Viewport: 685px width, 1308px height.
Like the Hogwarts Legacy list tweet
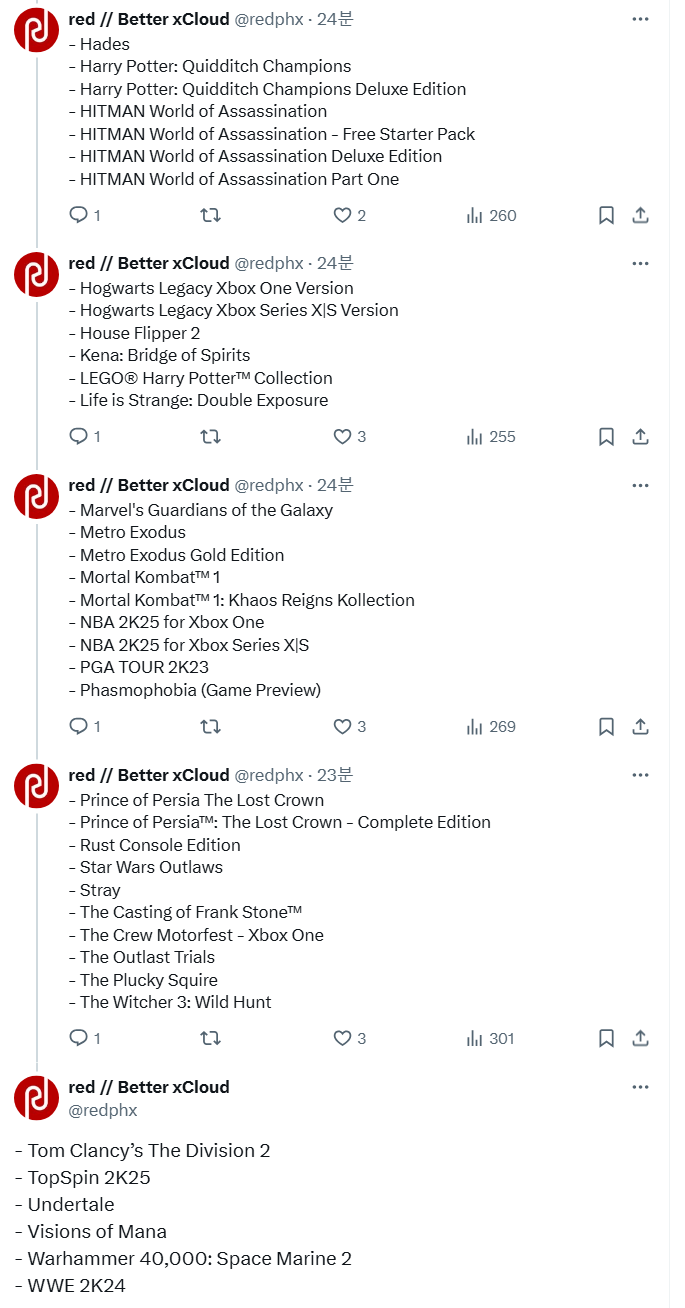pyautogui.click(x=349, y=436)
